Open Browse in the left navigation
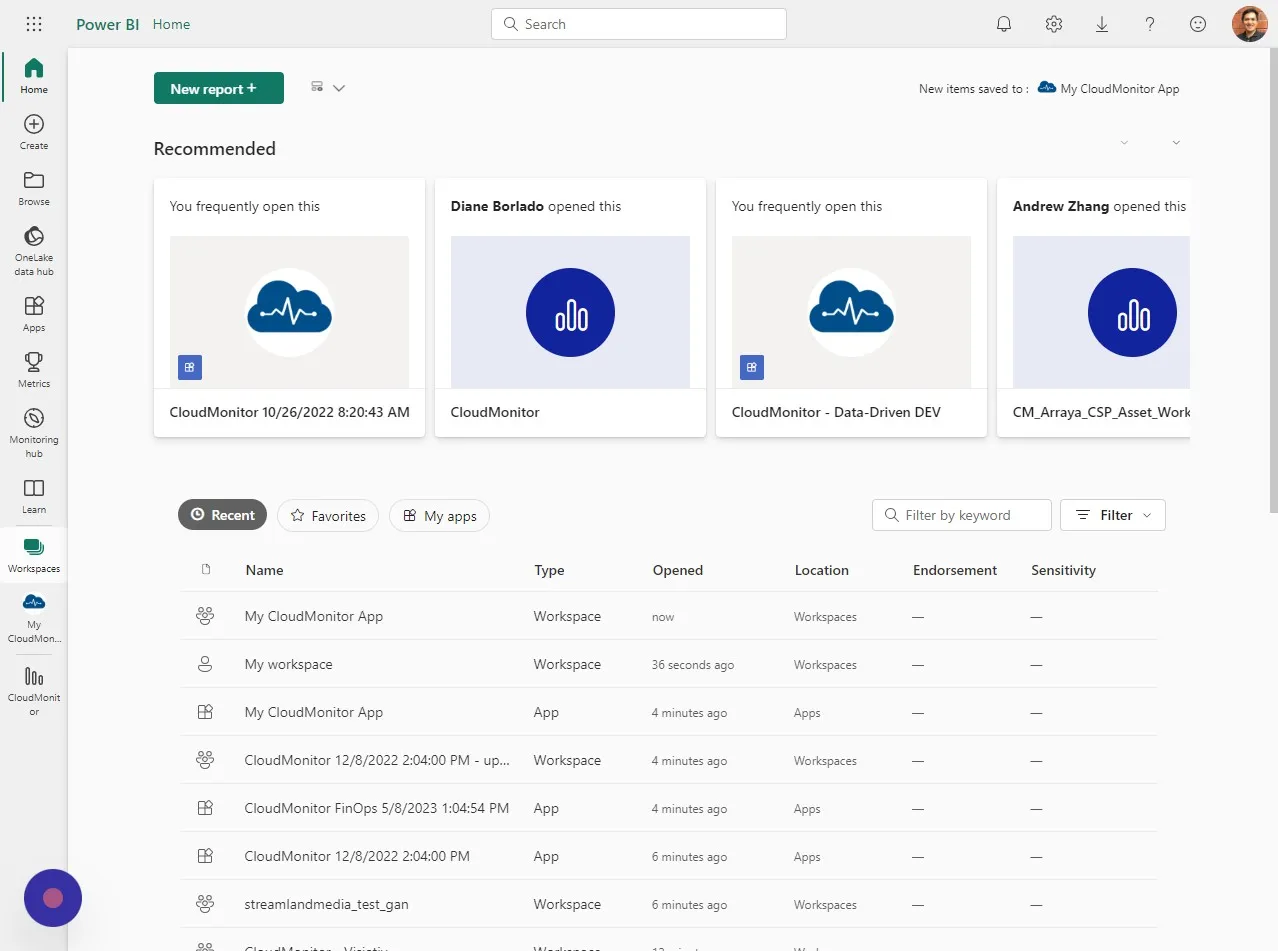The height and width of the screenshot is (951, 1278). click(x=34, y=188)
